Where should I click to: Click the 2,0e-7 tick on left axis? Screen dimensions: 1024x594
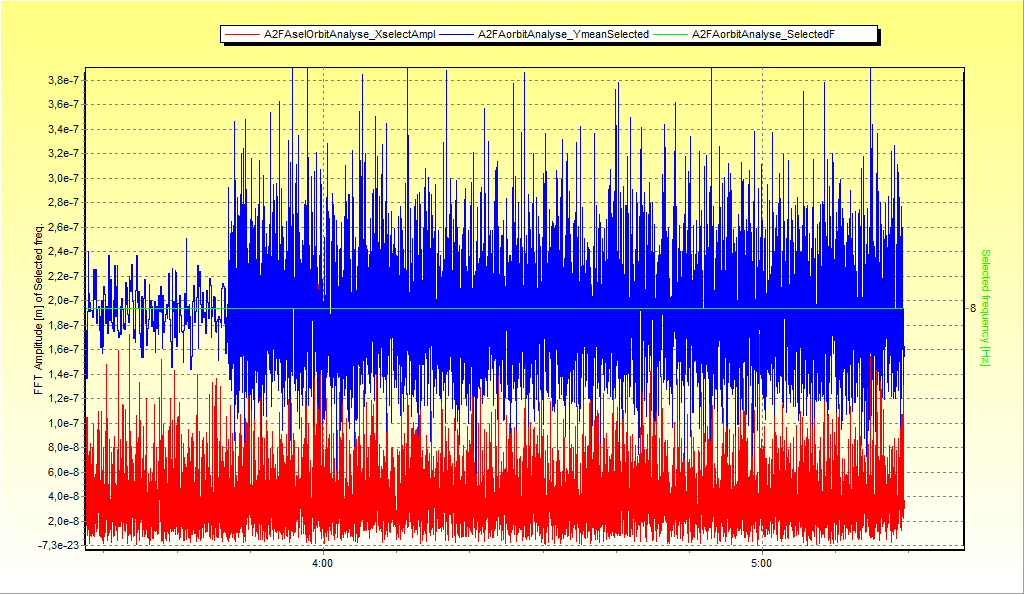tap(58, 300)
